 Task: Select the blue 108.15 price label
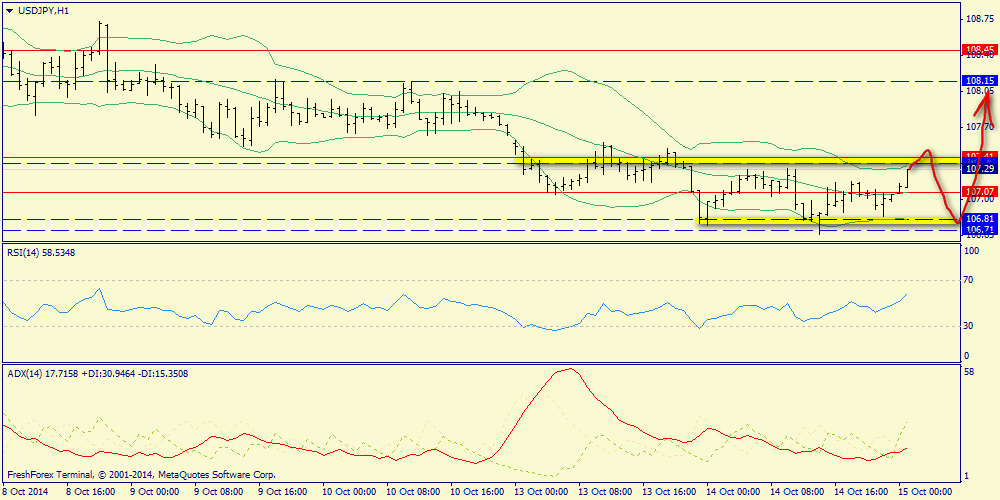click(x=978, y=80)
